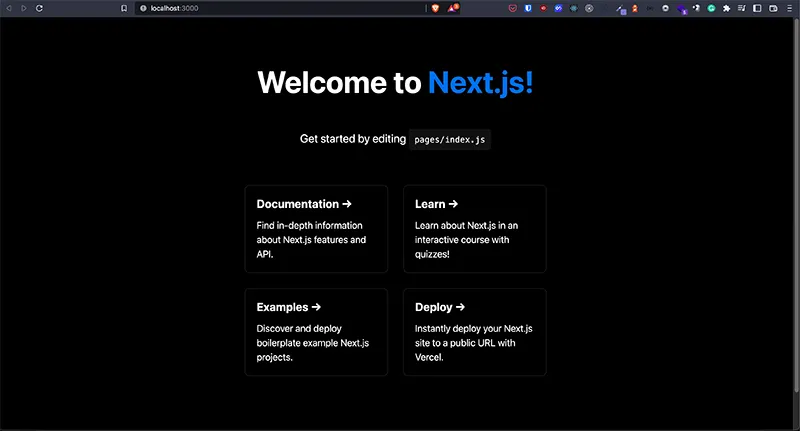Open the Extensions puzzle-piece menu
This screenshot has width=800, height=431.
click(x=727, y=8)
